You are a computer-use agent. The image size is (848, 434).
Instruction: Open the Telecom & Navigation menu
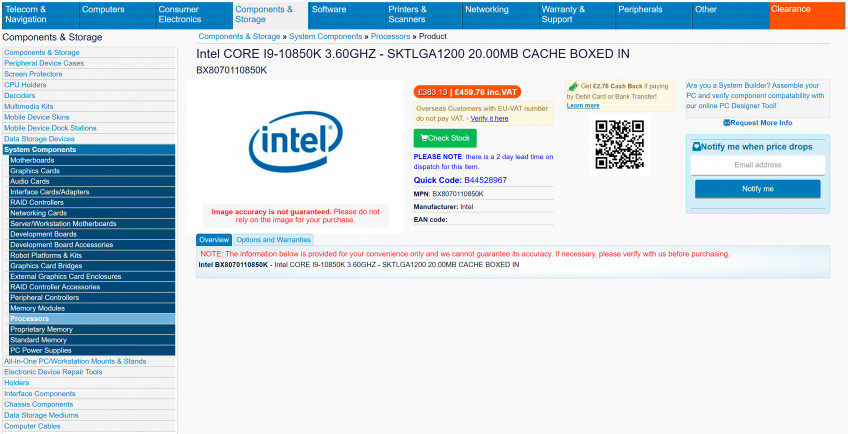pos(40,15)
